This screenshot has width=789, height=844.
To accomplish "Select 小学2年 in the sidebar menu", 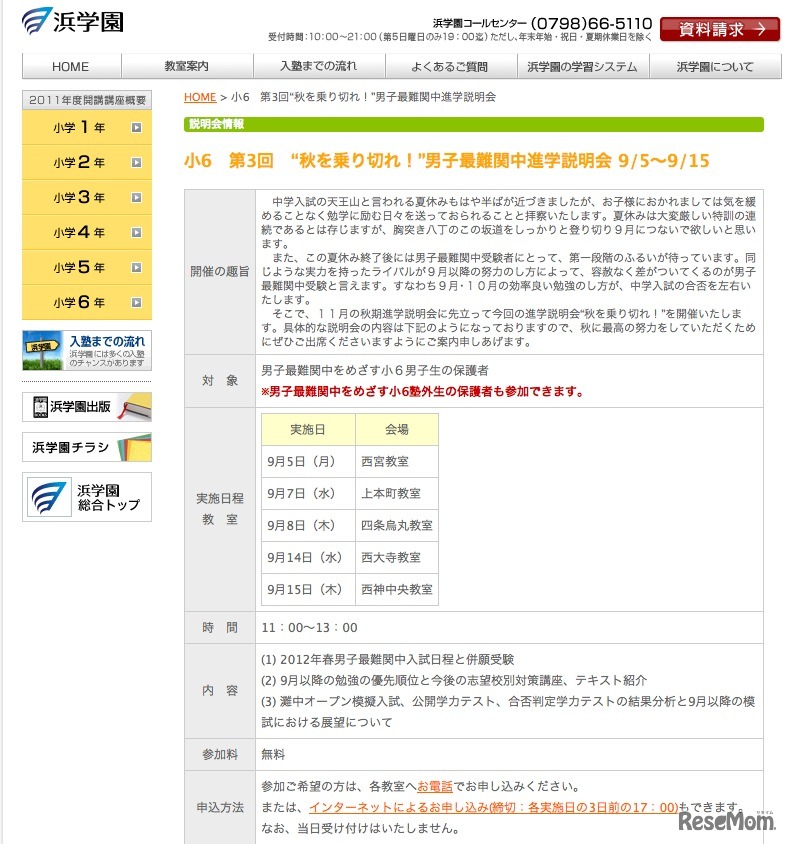I will coord(87,163).
